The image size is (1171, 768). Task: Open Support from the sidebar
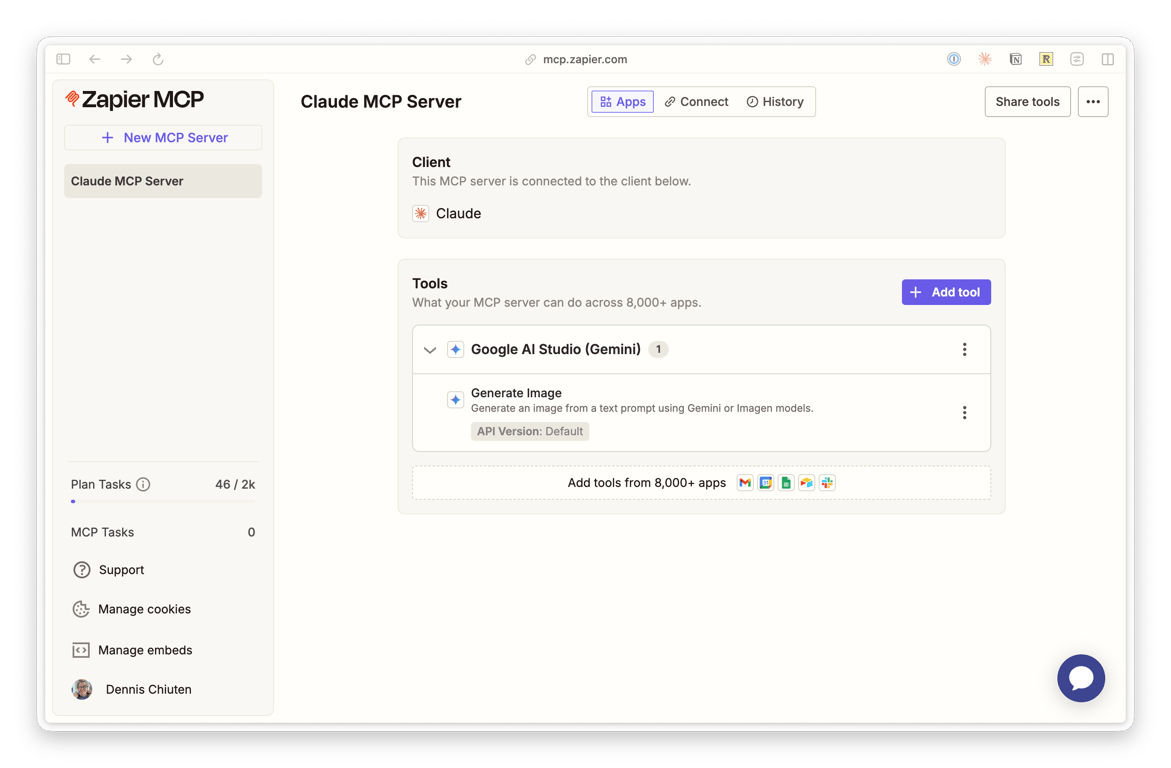pos(108,570)
